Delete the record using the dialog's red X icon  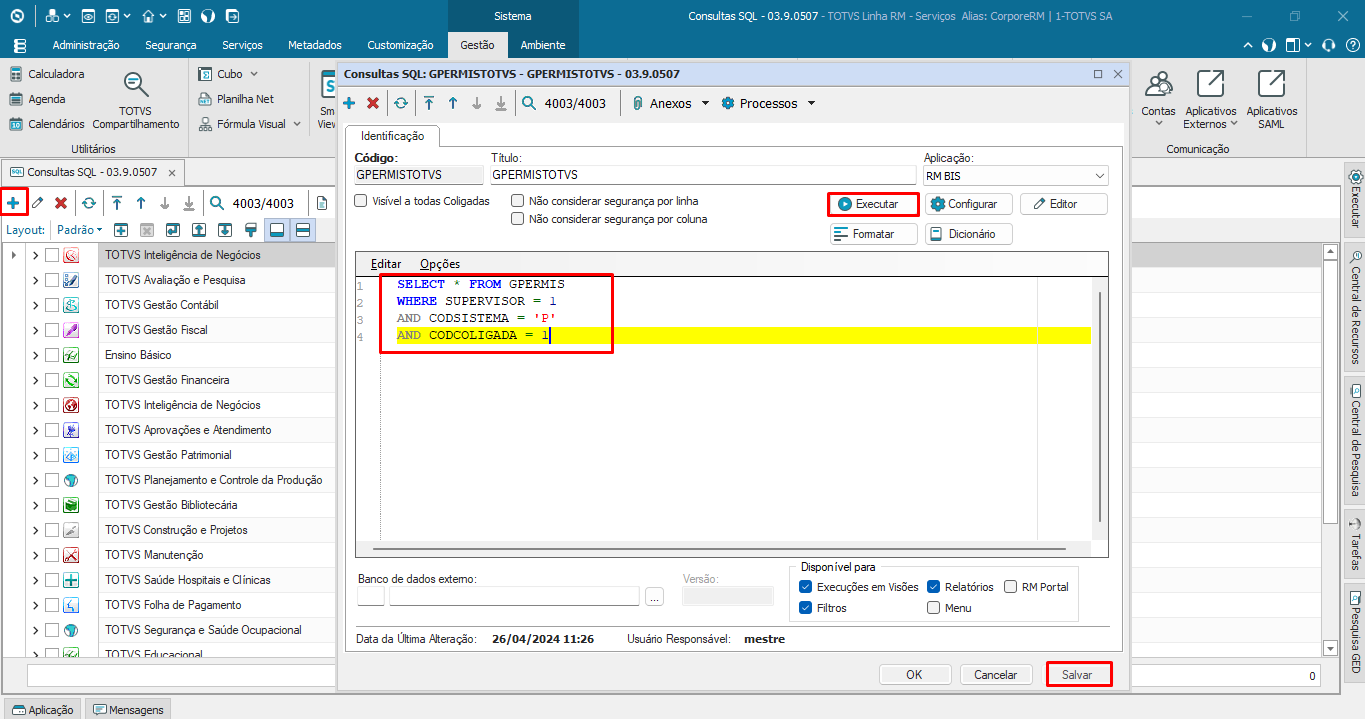pyautogui.click(x=373, y=103)
